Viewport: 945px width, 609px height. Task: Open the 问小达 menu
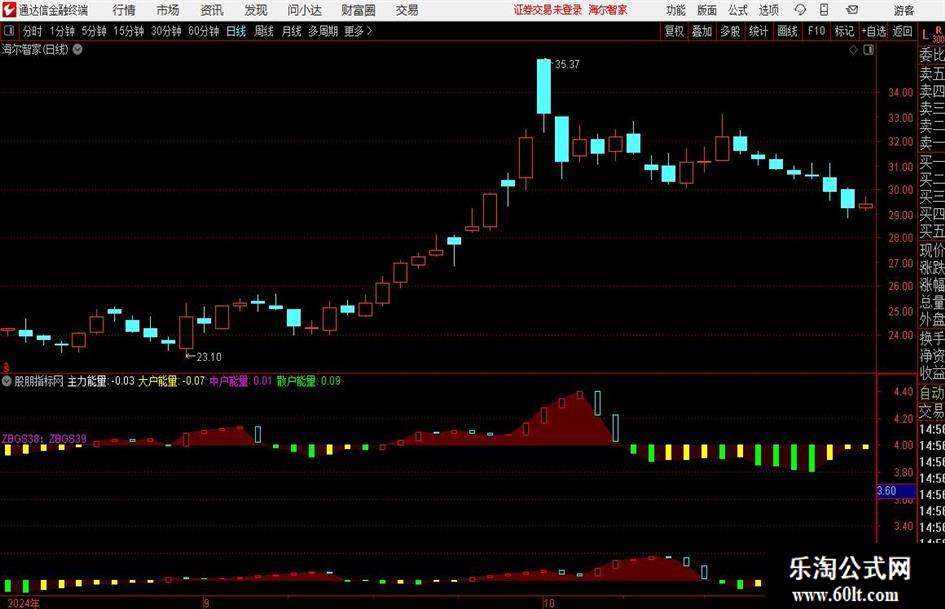(304, 10)
